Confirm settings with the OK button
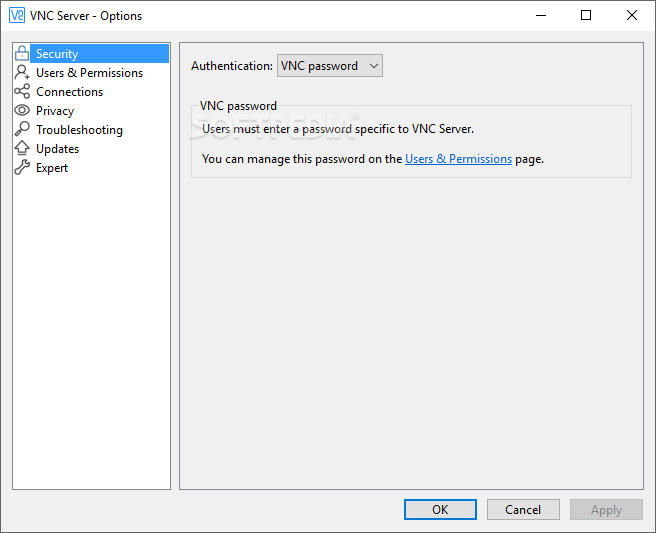 click(440, 510)
